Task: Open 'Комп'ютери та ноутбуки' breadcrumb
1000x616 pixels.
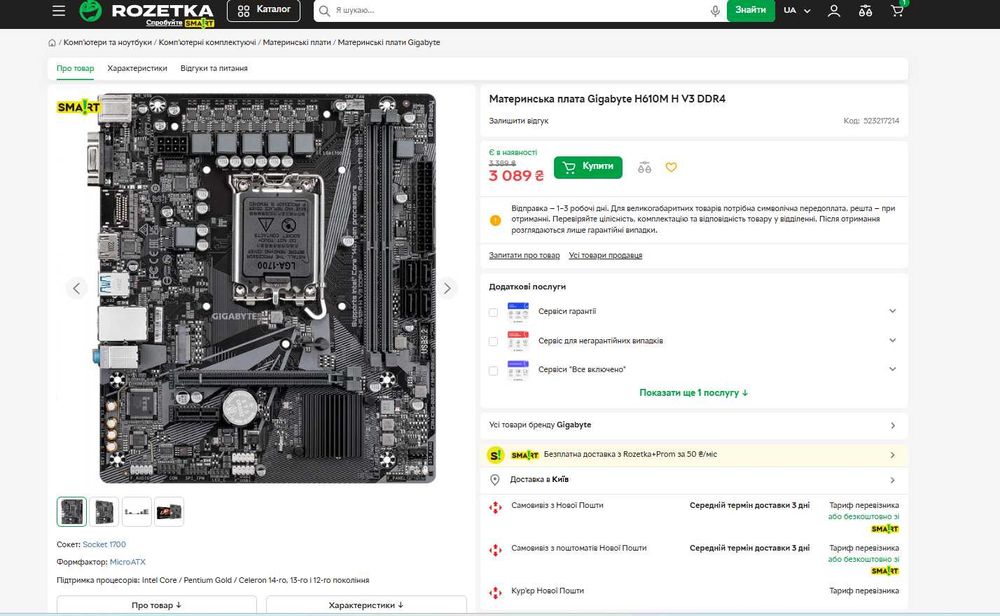Action: [x=107, y=43]
